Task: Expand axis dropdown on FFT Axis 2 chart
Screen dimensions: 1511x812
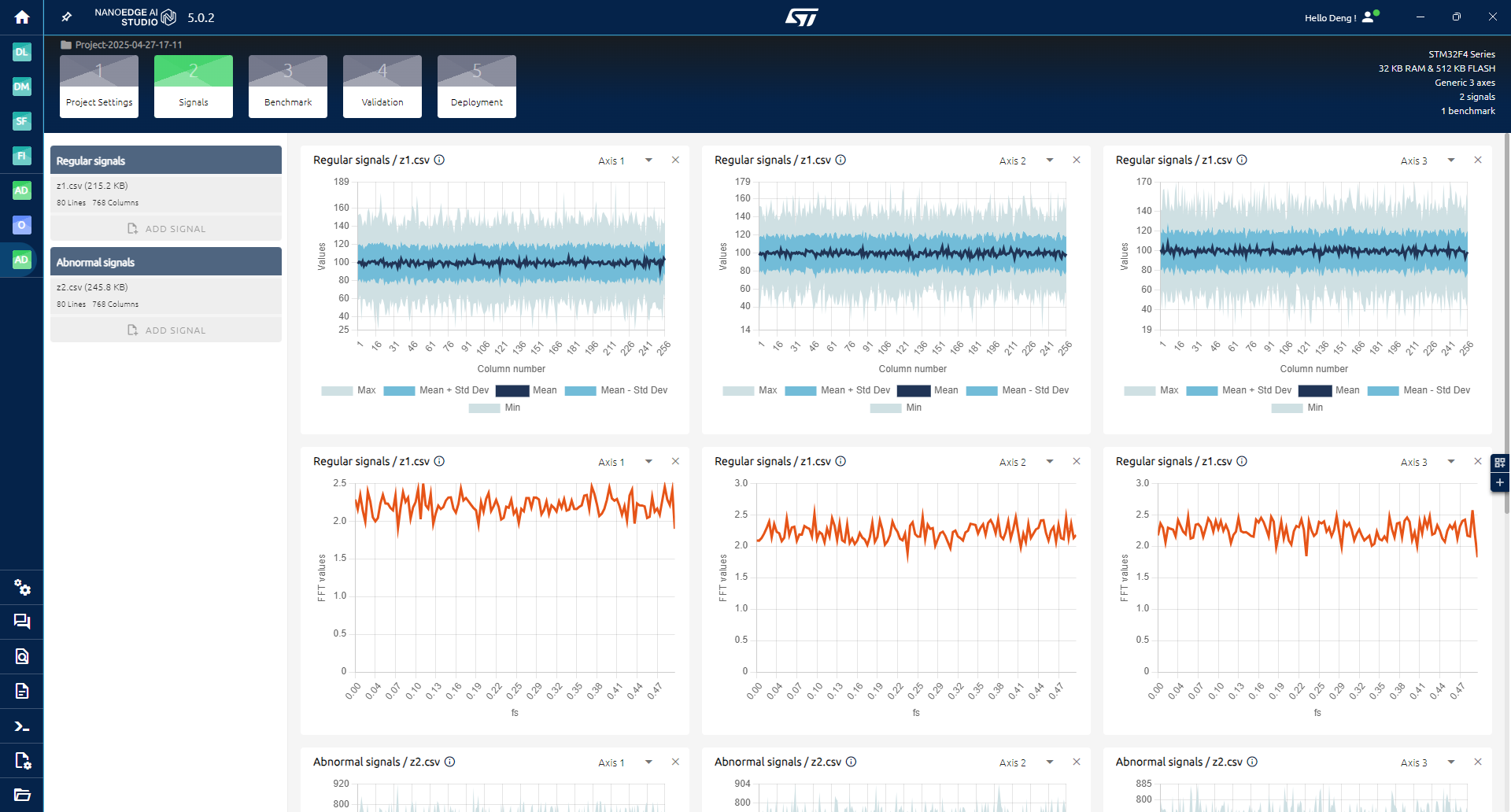Action: (x=1050, y=462)
